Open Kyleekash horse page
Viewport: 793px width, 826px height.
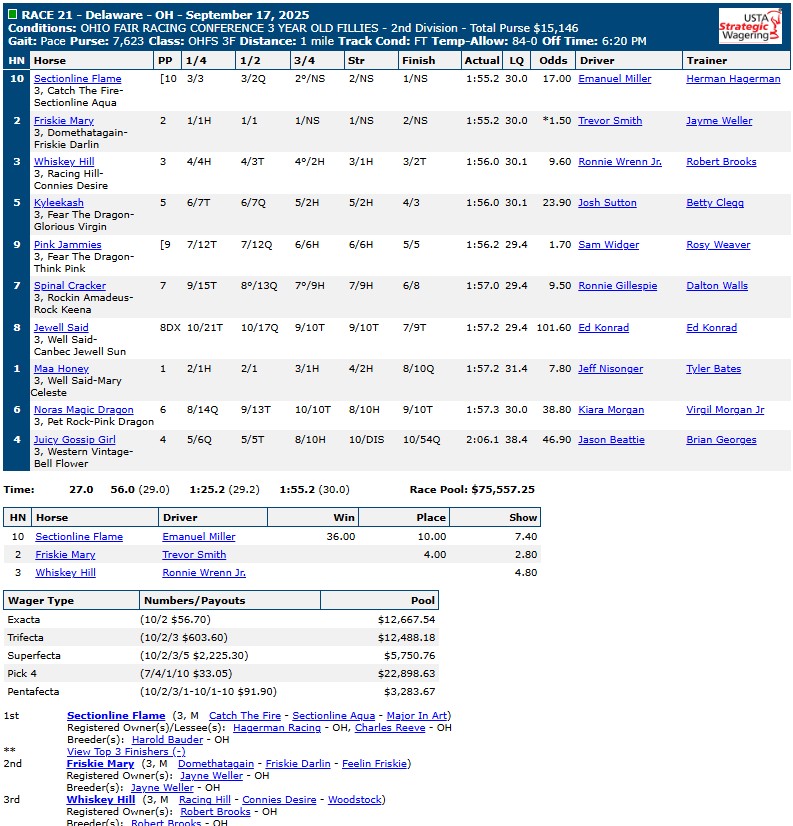click(59, 203)
